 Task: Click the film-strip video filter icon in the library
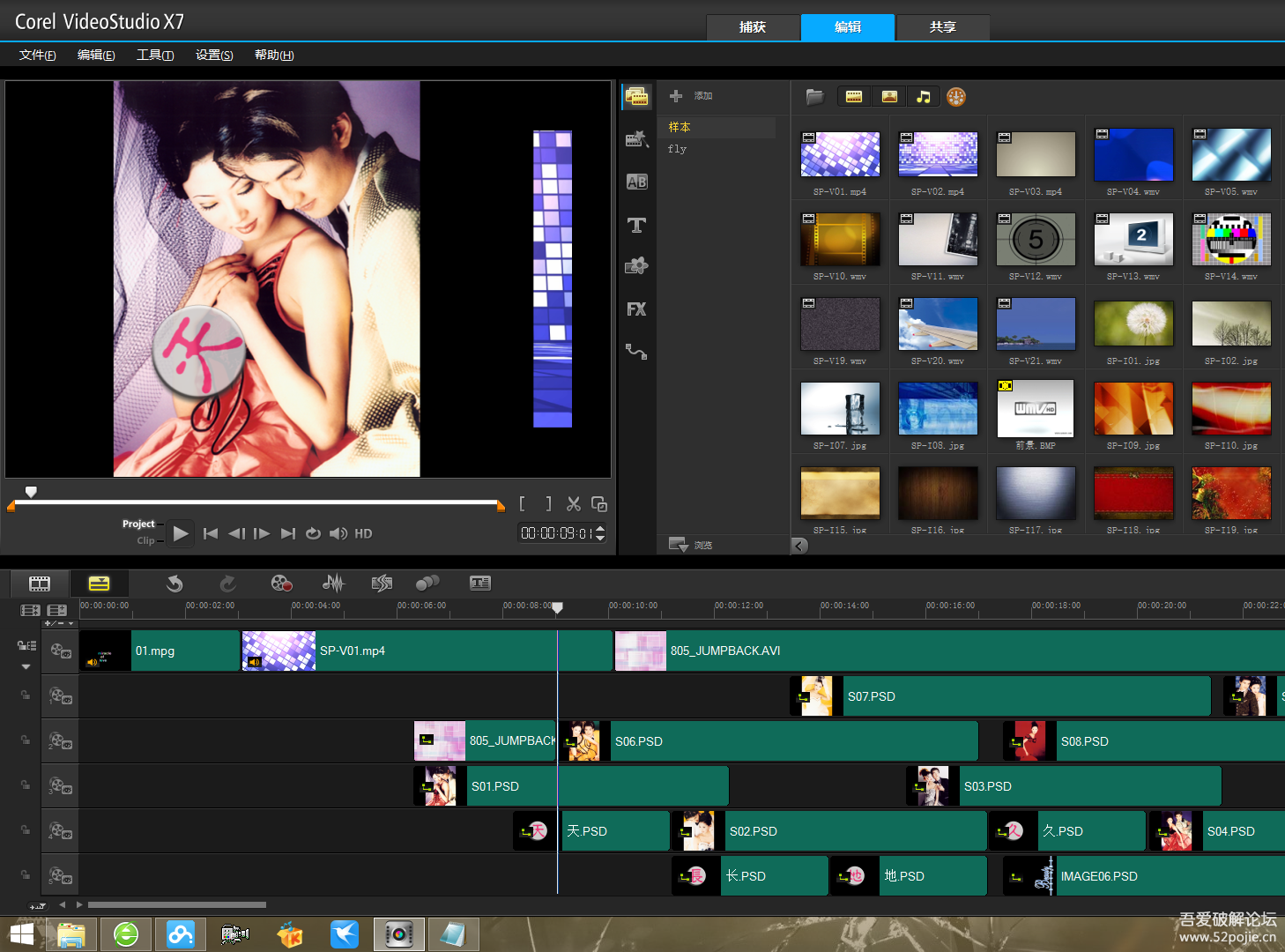(x=854, y=97)
